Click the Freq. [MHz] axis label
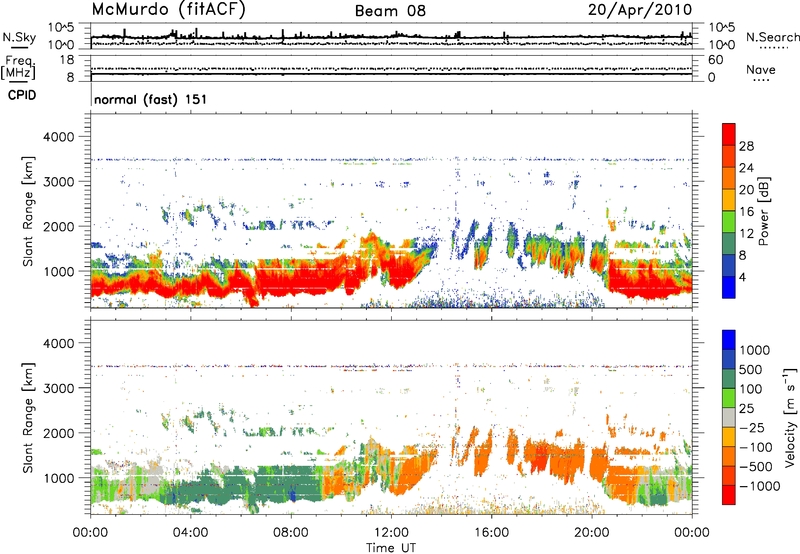 coord(18,67)
